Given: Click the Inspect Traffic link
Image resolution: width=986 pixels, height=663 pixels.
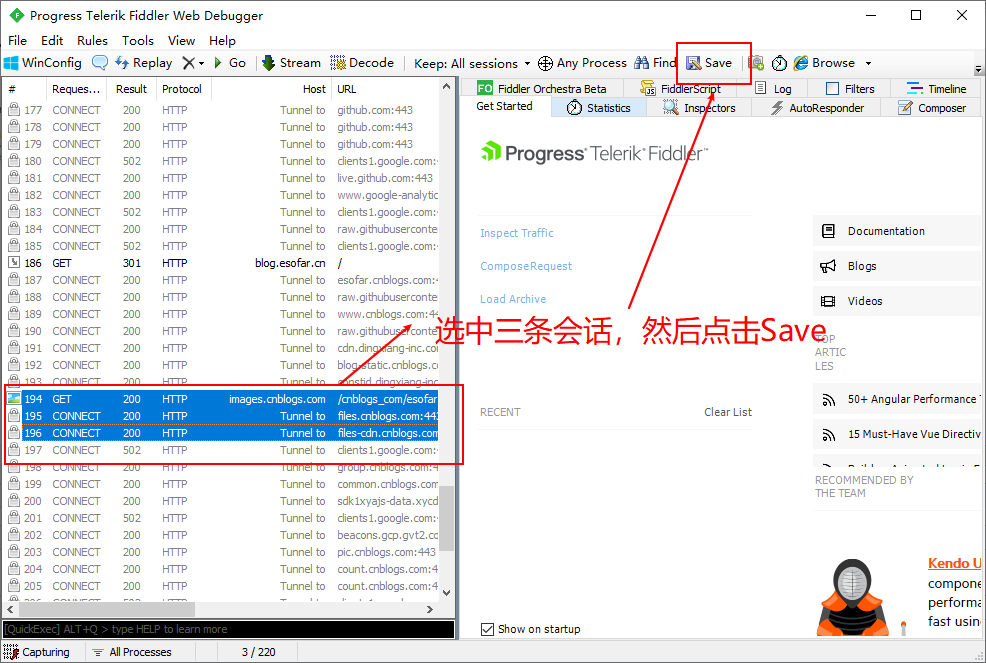Looking at the screenshot, I should tap(516, 233).
